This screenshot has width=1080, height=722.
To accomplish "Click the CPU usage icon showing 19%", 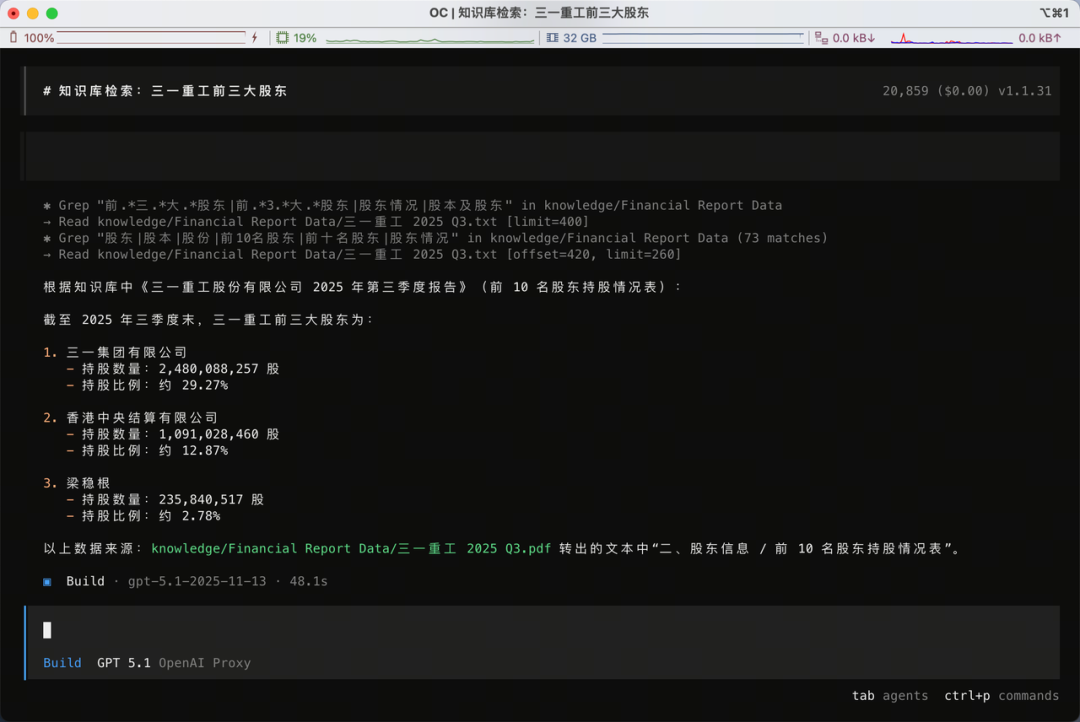I will pyautogui.click(x=284, y=38).
